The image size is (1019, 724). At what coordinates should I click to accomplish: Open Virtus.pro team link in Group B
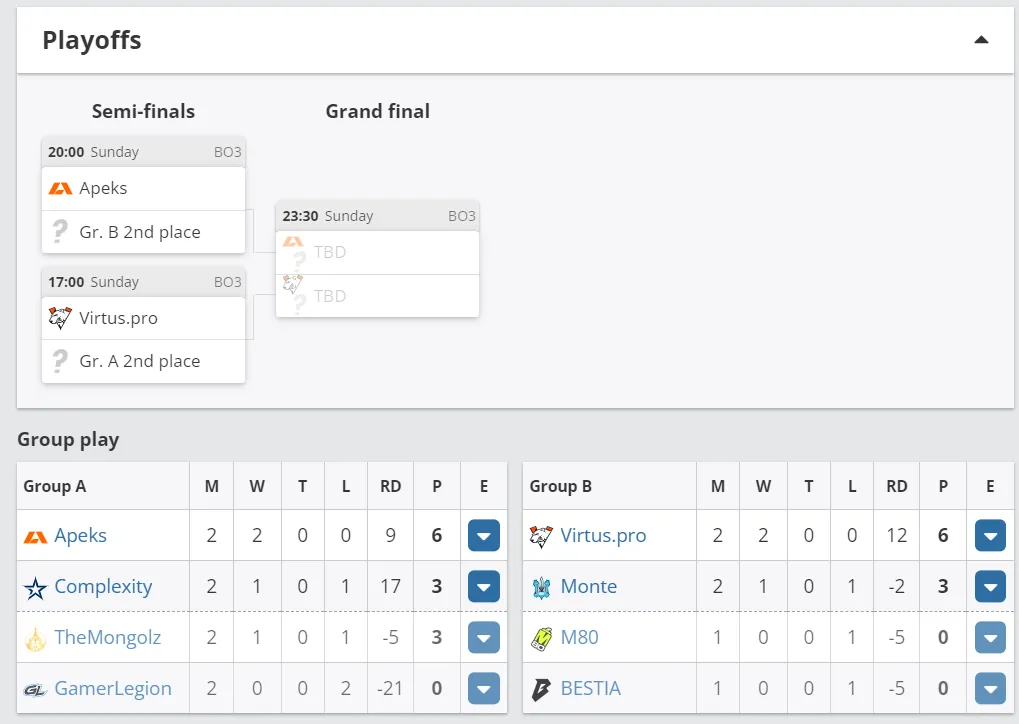click(x=603, y=536)
